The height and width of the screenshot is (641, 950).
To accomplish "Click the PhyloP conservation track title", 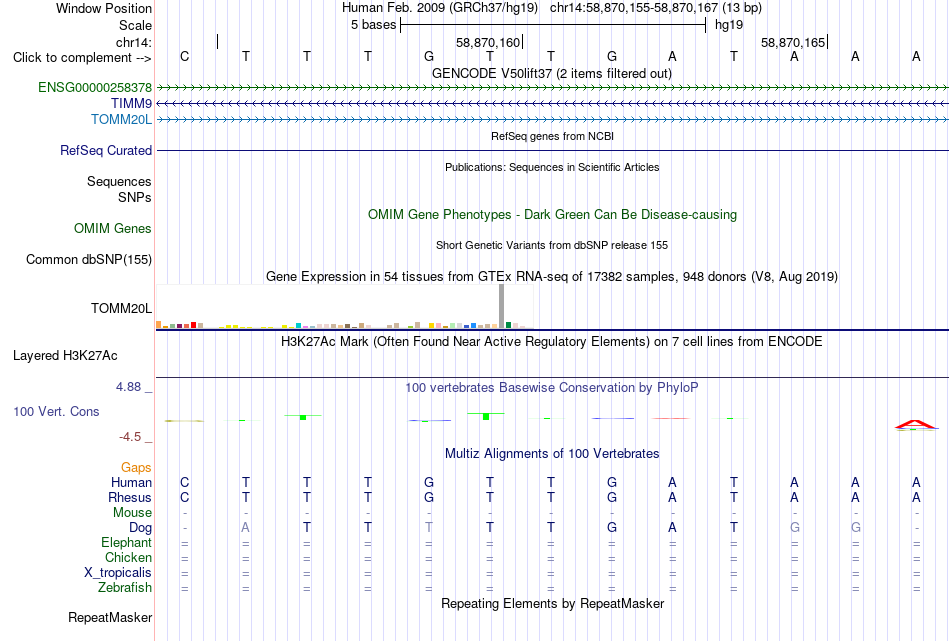I will coord(552,388).
